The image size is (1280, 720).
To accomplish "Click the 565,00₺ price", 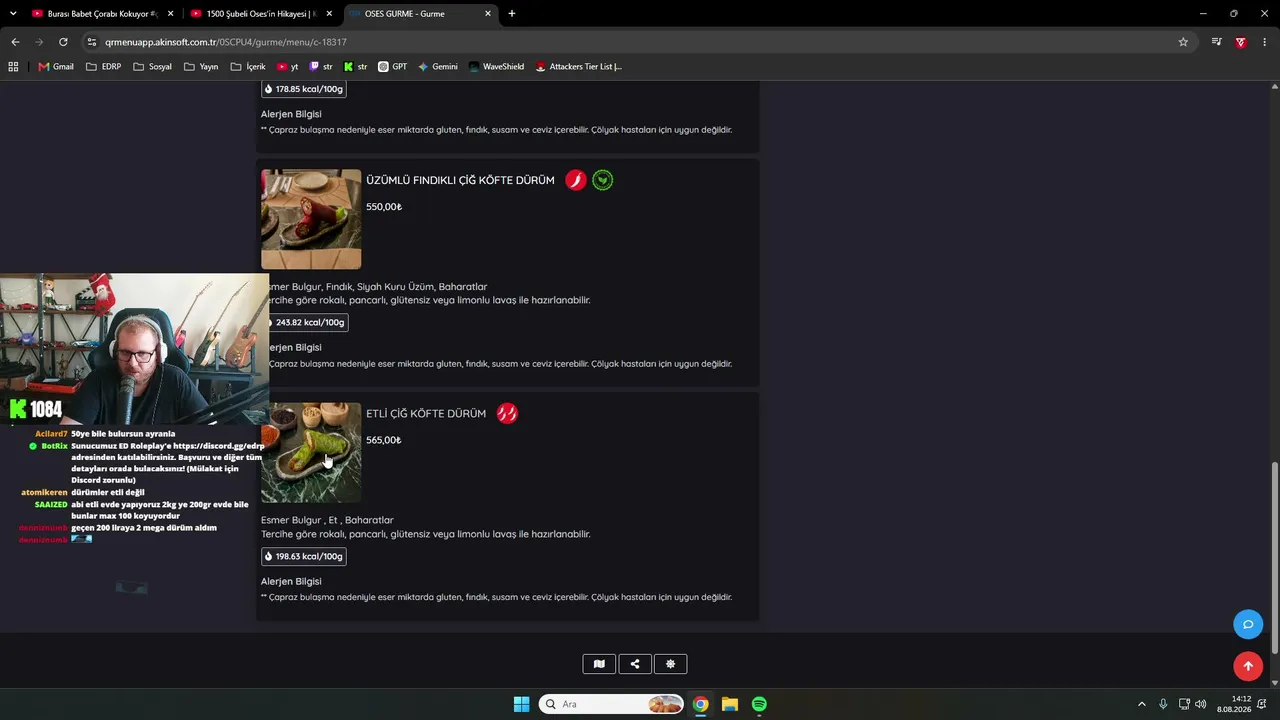I will pos(384,440).
